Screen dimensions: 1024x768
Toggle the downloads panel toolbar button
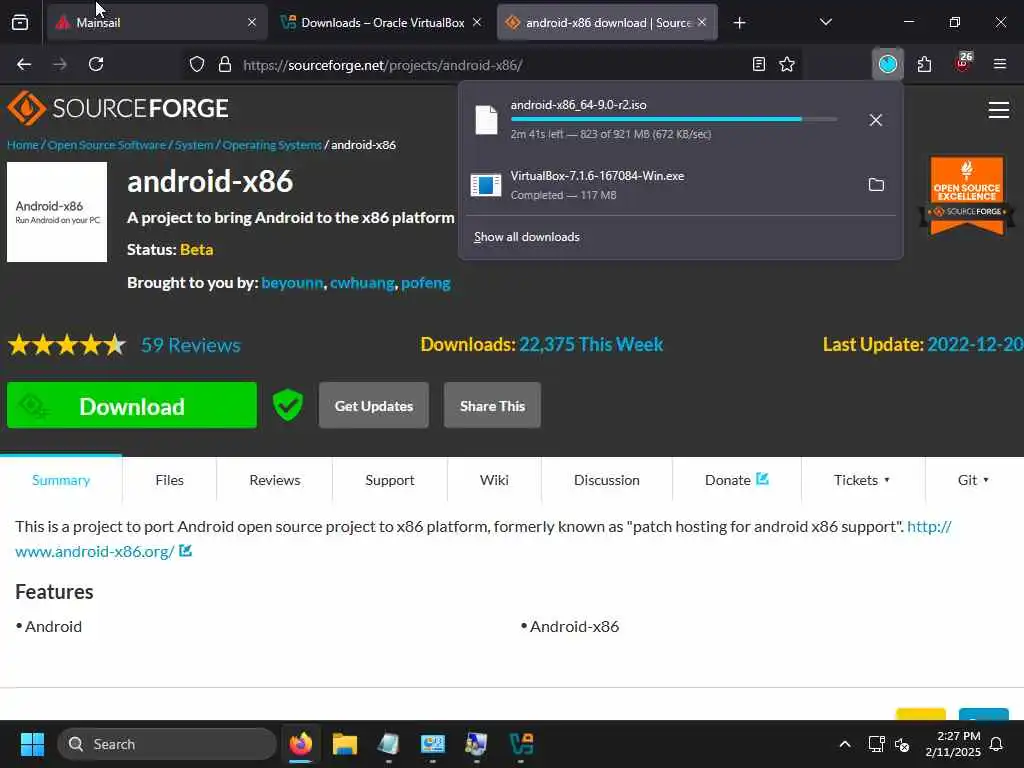[888, 64]
